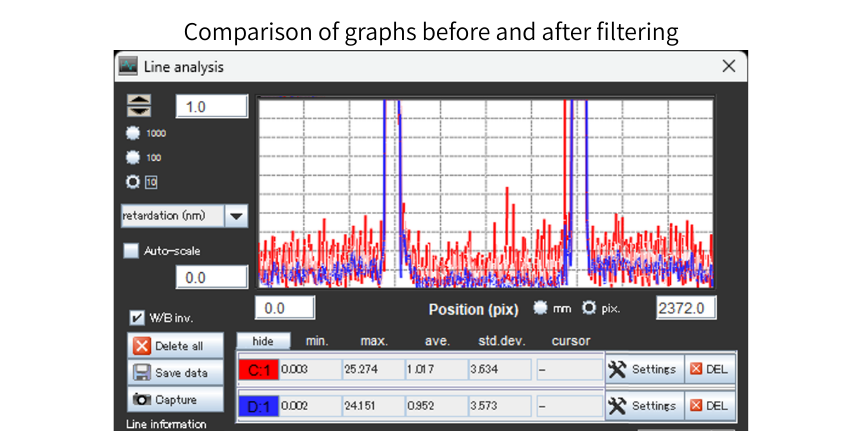Screen dimensions: 862x431
Task: Choose the 10 scale radio option
Action: 132,182
